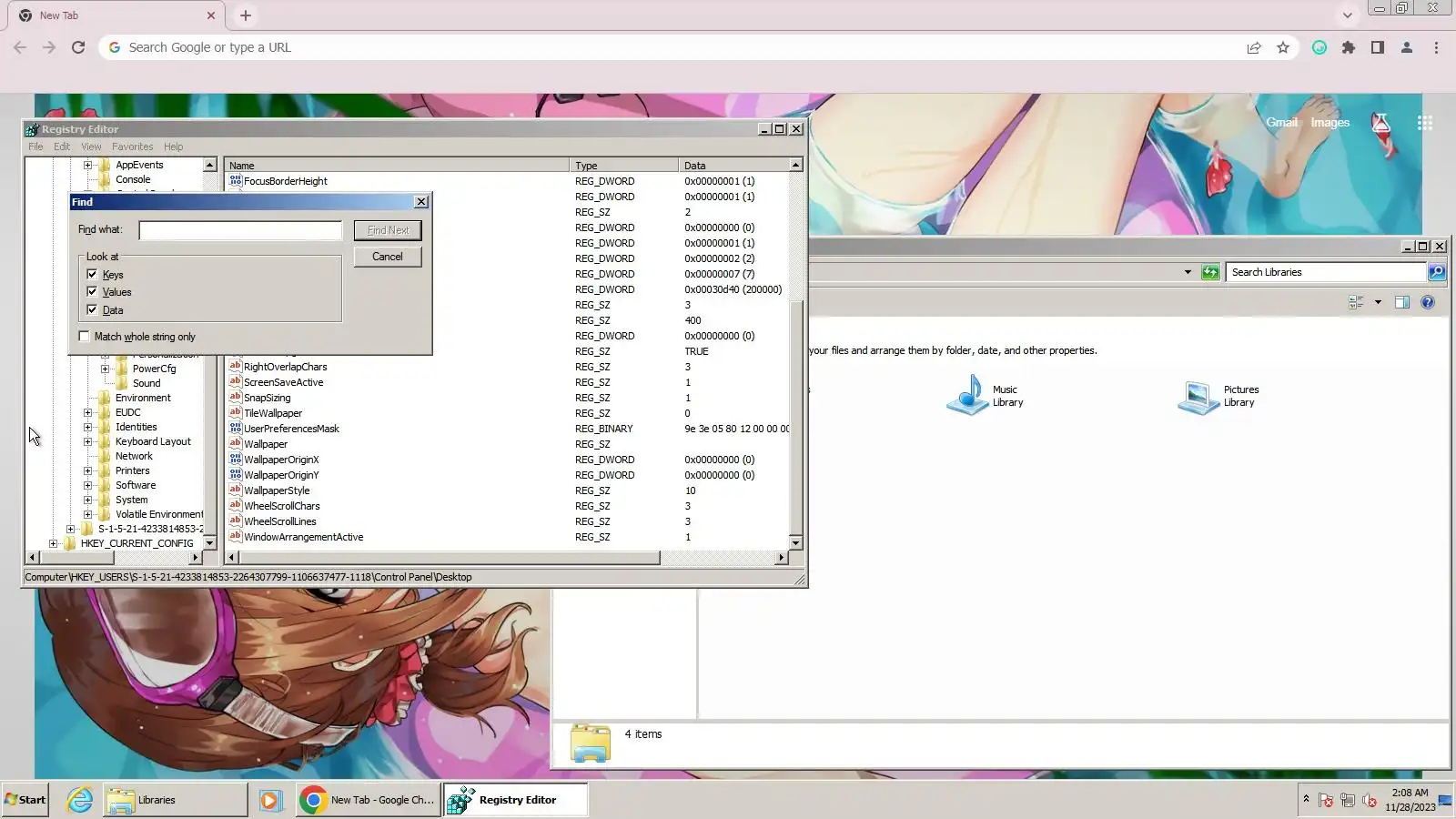Open the Registry Editor View menu

point(91,147)
